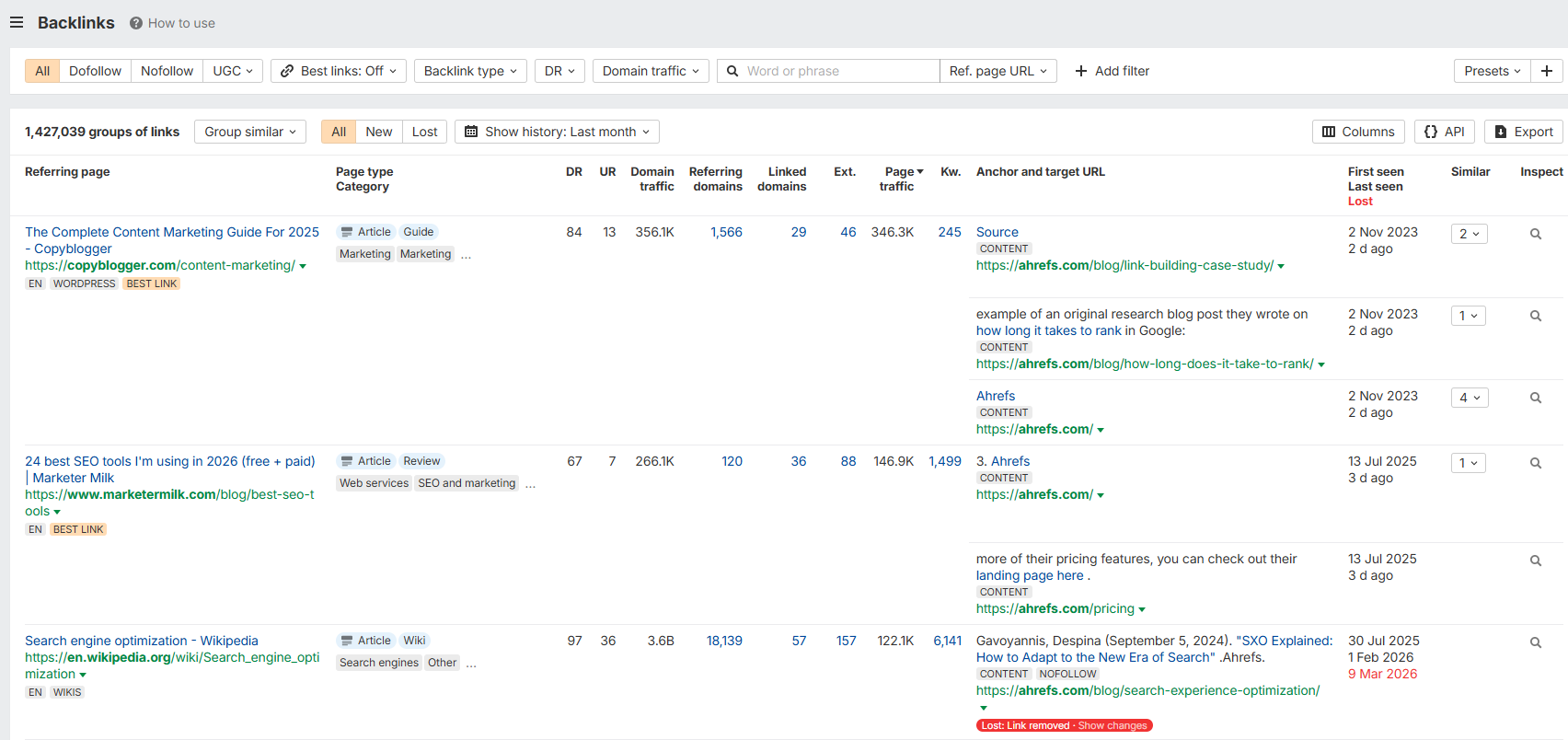Expand the copyblogger.com URL caret menu
Screen dimensions: 1568x740
coord(303,267)
